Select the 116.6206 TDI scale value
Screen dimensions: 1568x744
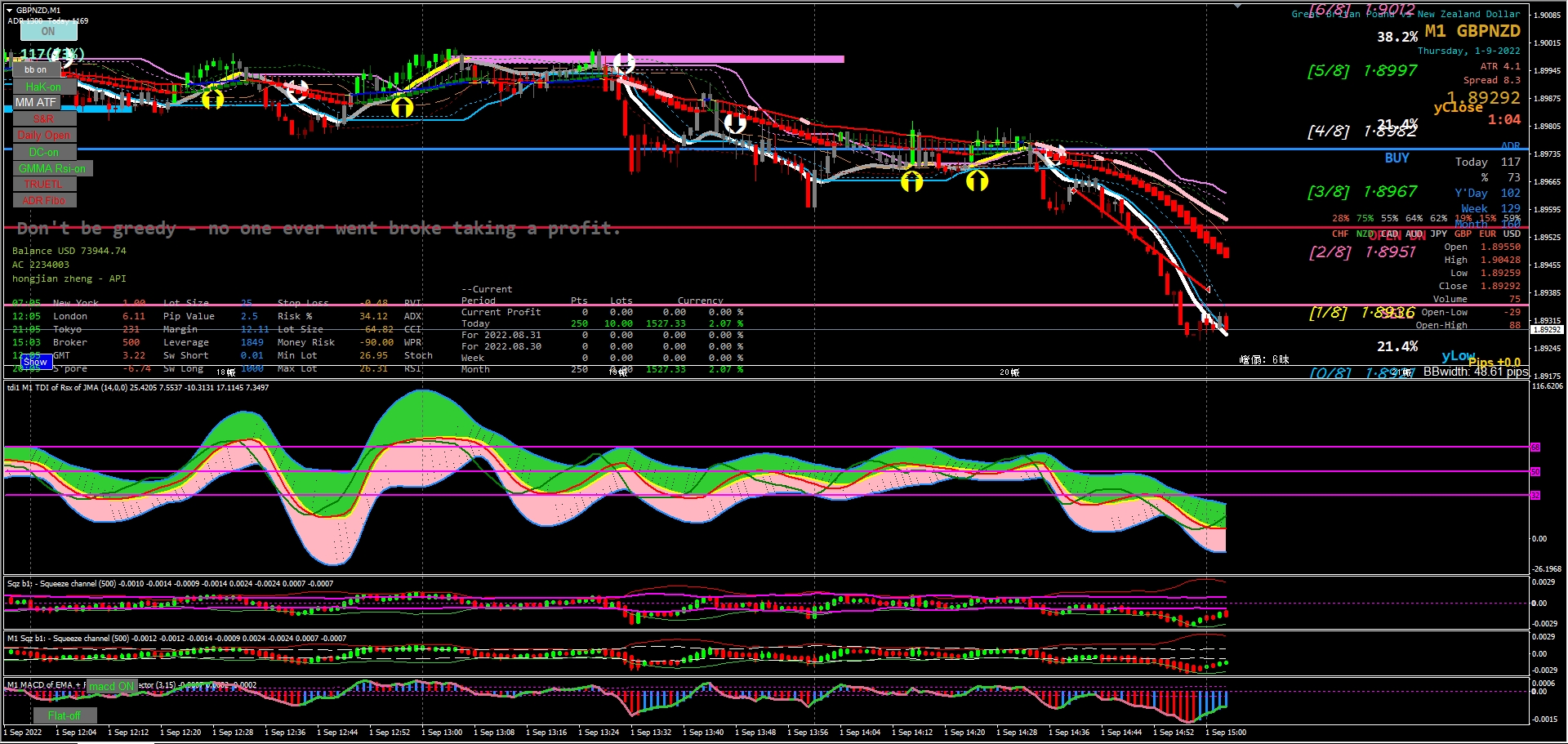tap(1548, 386)
